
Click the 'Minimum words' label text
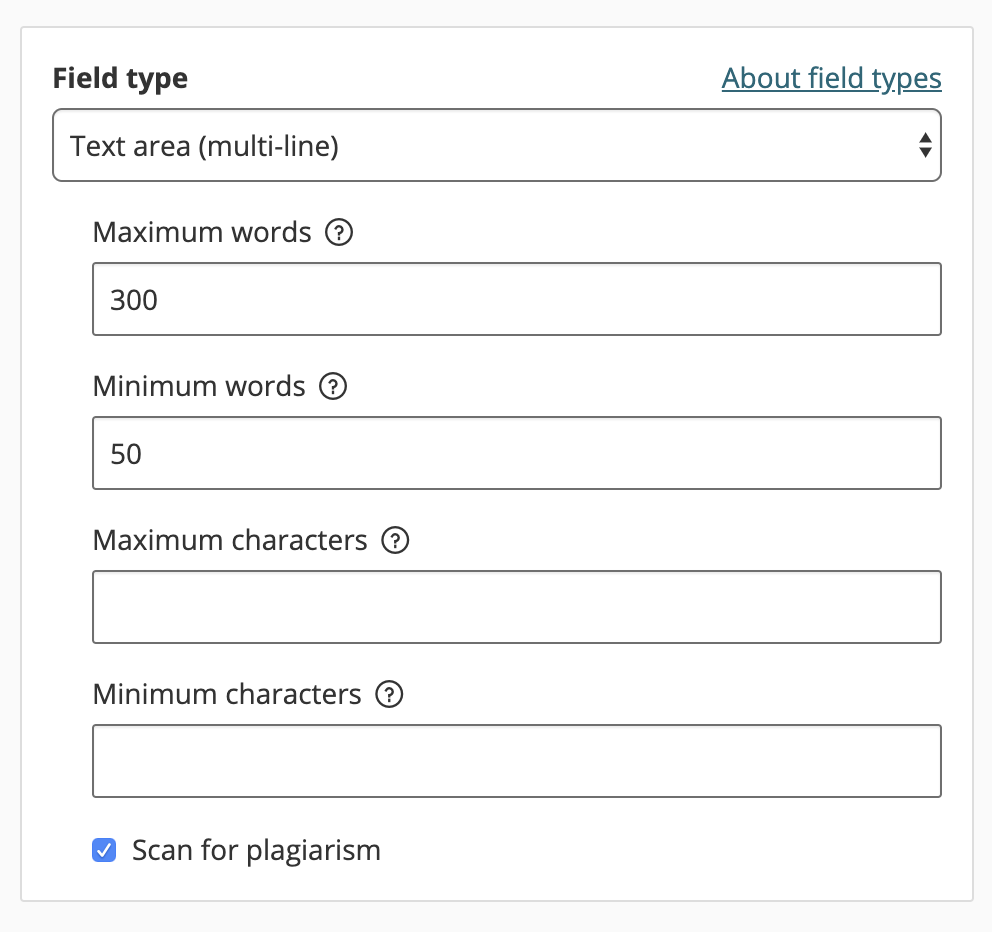click(199, 387)
